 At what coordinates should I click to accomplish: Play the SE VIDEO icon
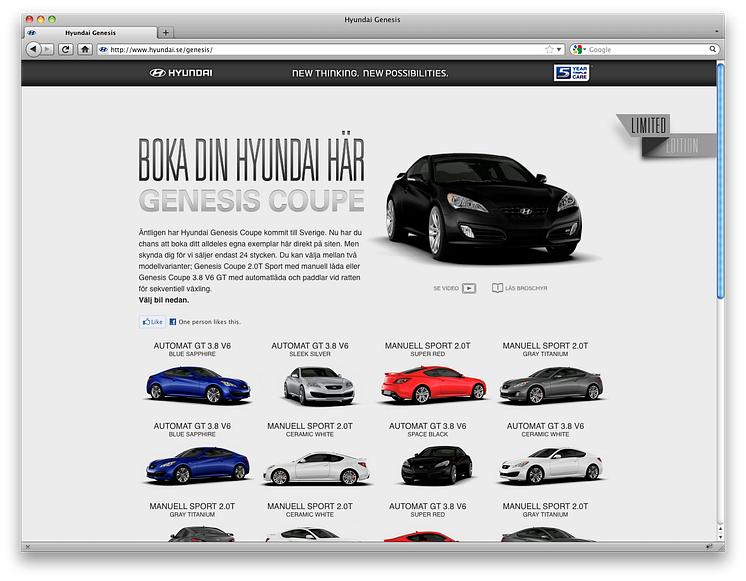469,288
